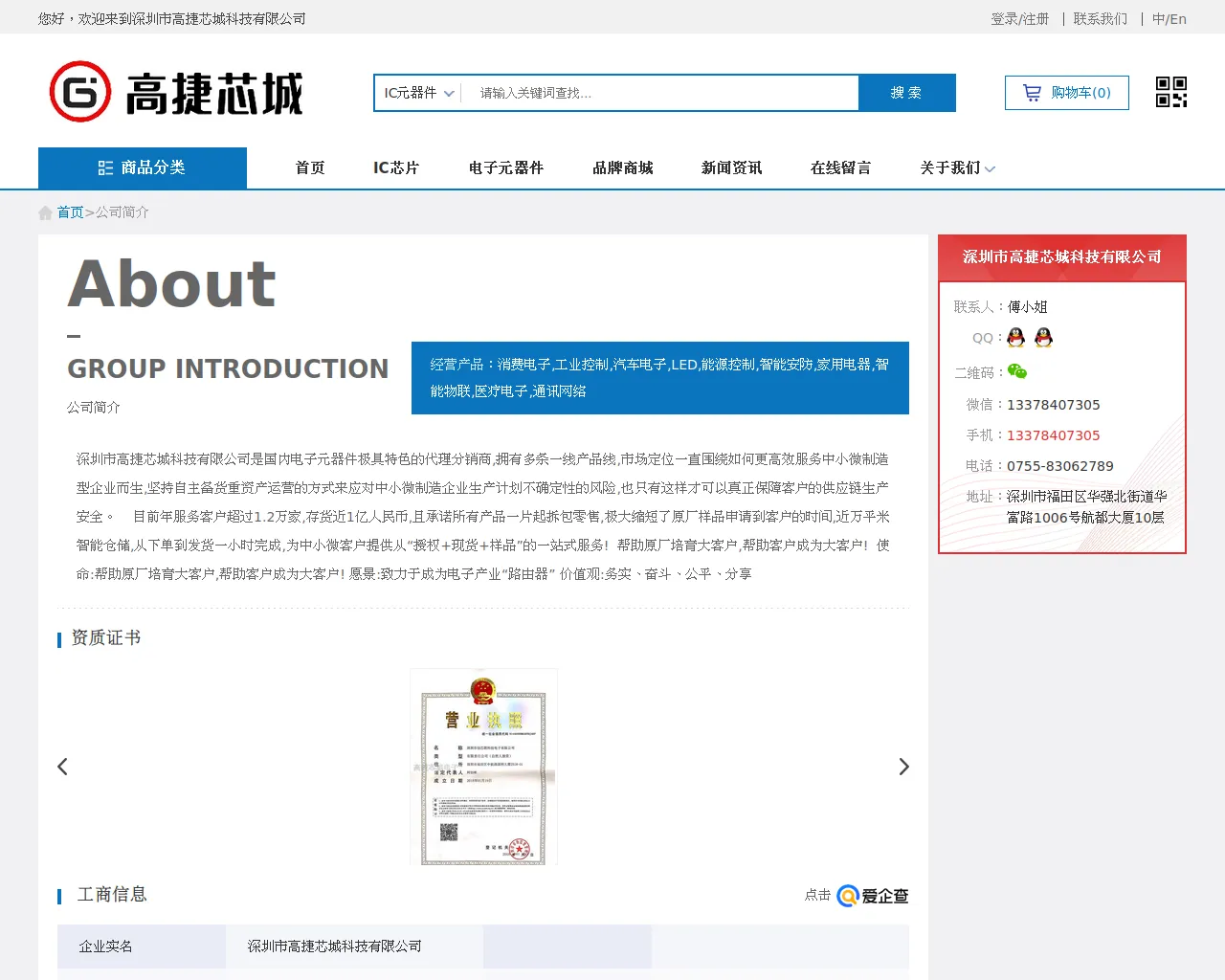Click the 首页 breadcrumb link
This screenshot has width=1225, height=980.
click(x=70, y=212)
